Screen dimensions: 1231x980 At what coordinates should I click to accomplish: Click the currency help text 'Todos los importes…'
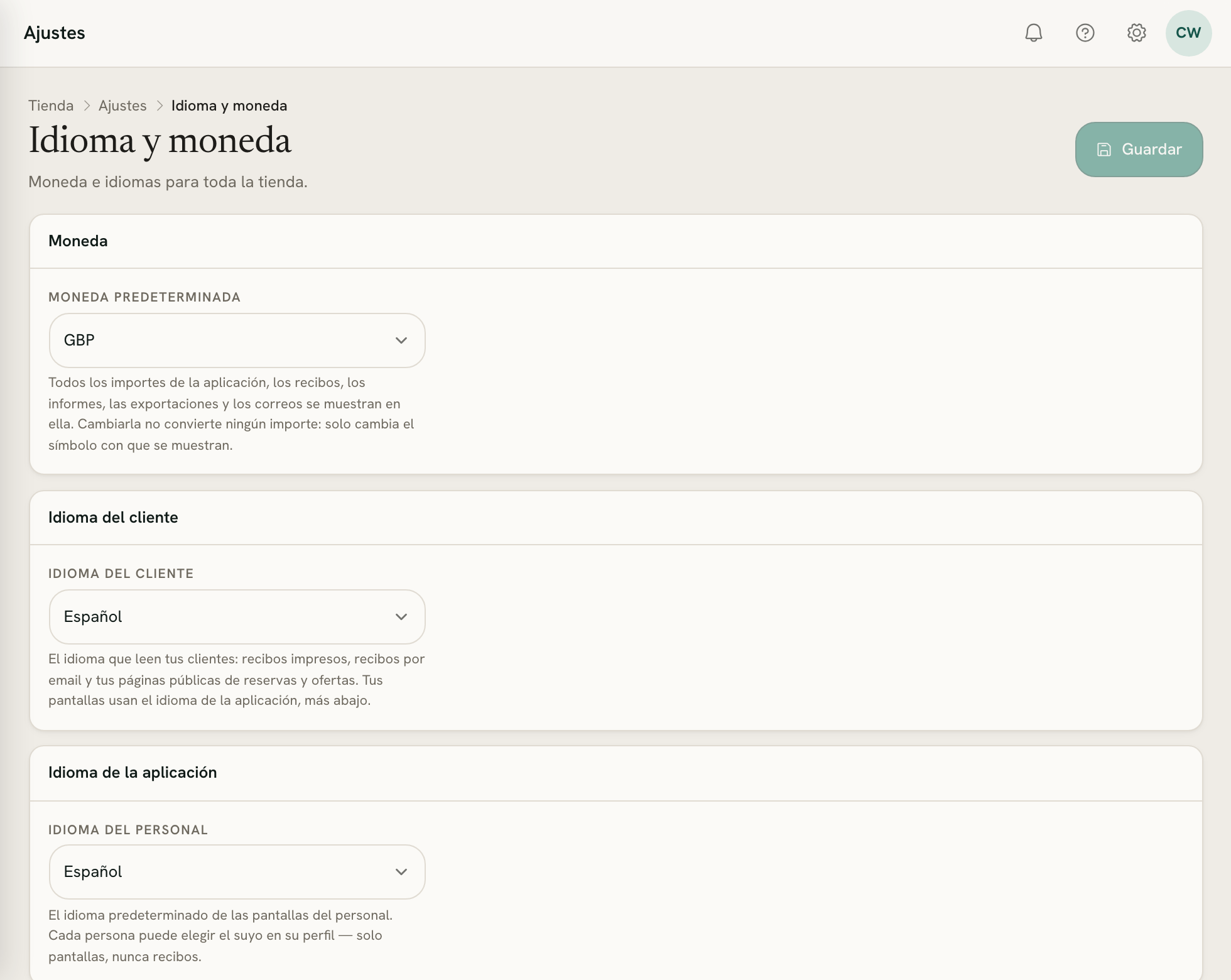[231, 414]
